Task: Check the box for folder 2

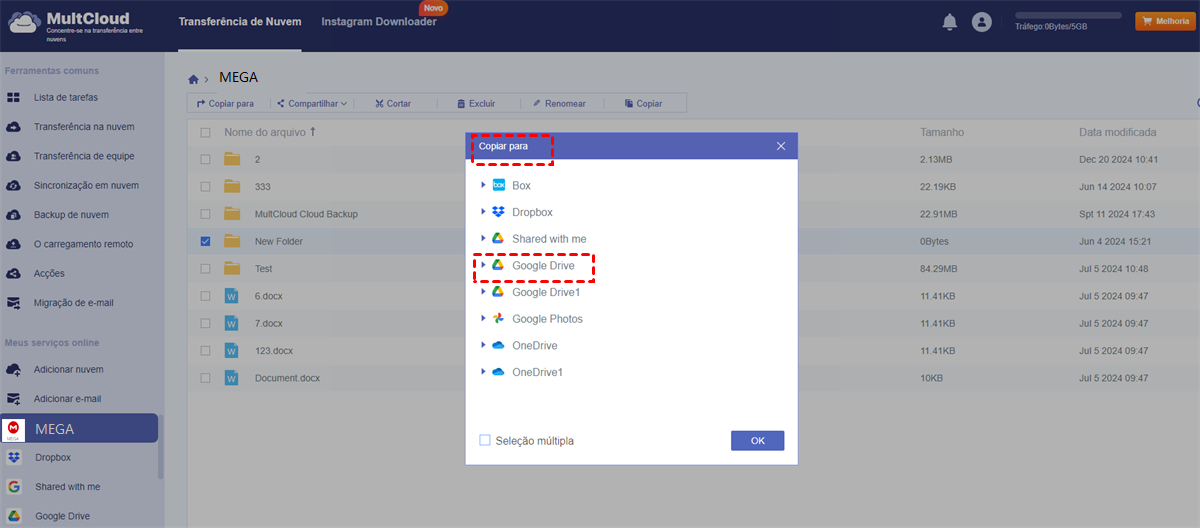Action: tap(205, 159)
